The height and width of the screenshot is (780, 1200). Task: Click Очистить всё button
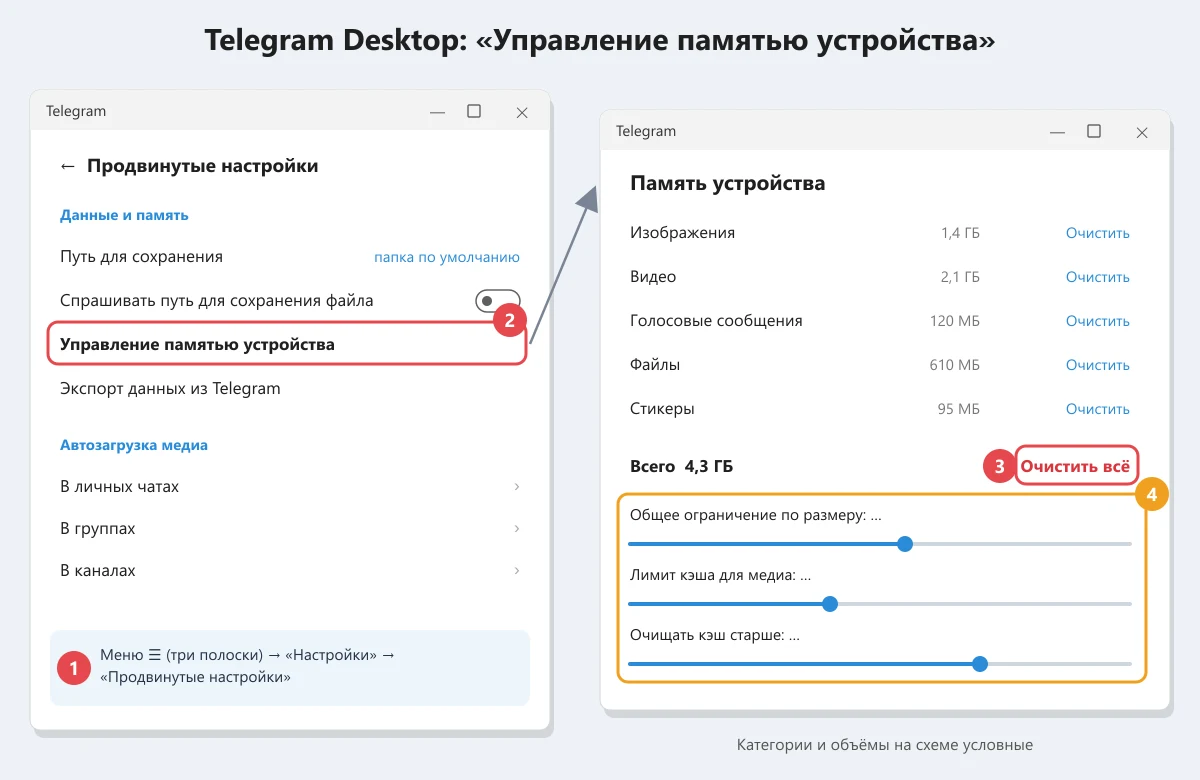[1076, 466]
